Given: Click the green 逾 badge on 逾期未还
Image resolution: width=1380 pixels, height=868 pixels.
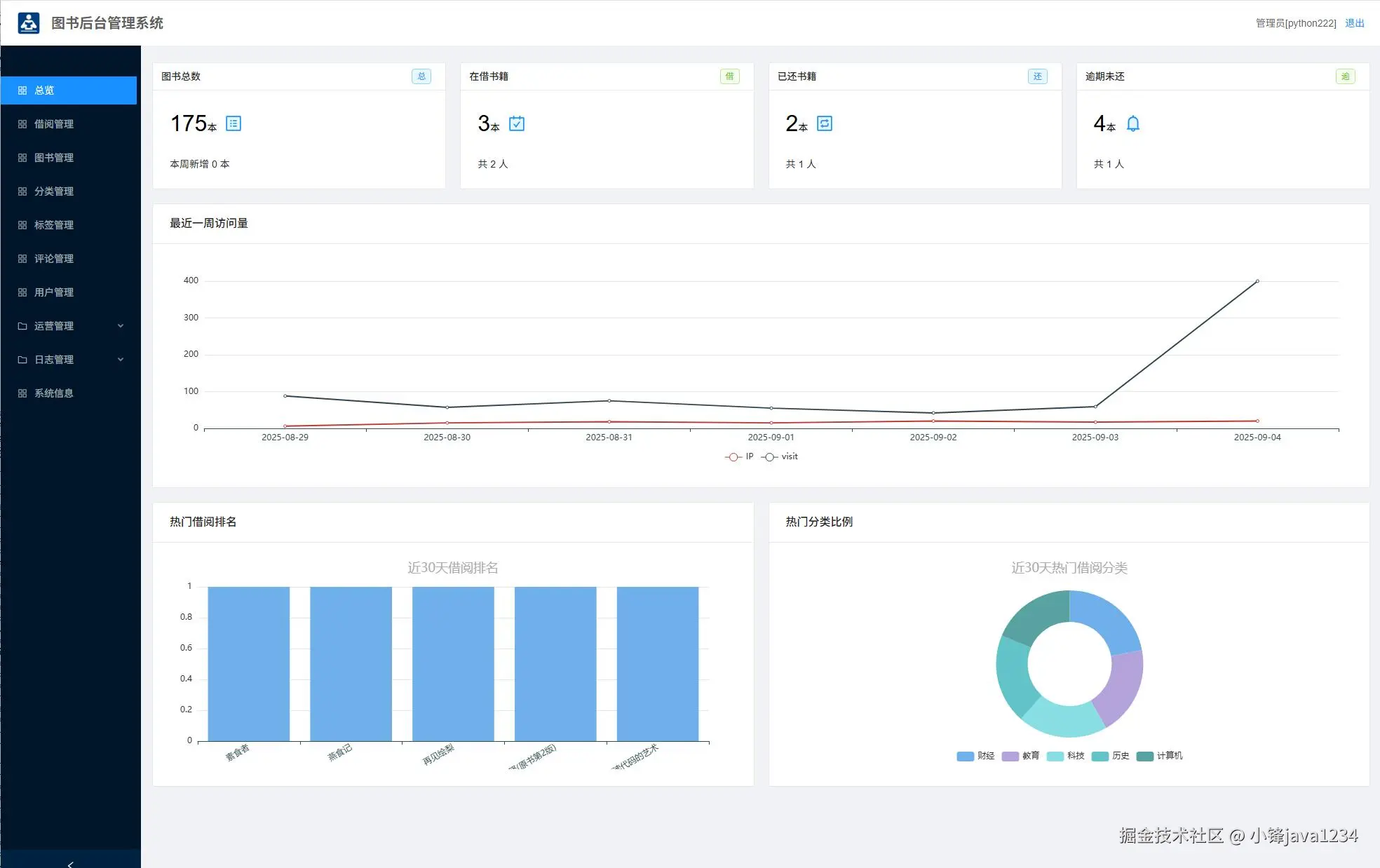Looking at the screenshot, I should (1345, 76).
